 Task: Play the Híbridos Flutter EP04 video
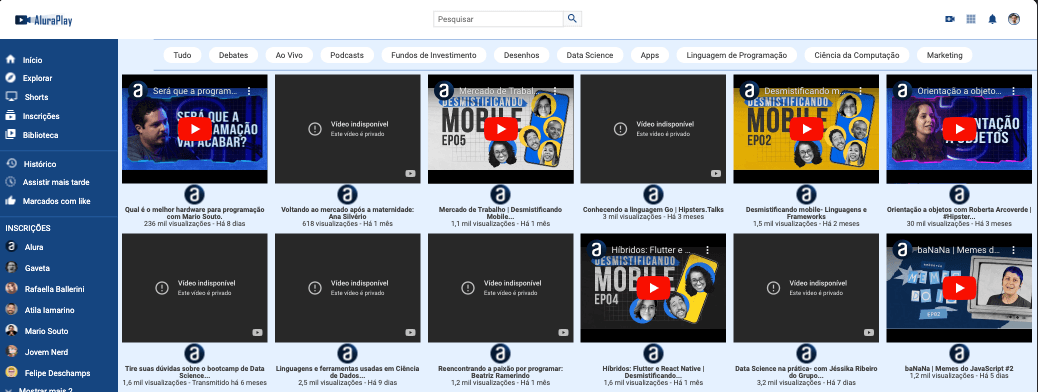(x=653, y=288)
